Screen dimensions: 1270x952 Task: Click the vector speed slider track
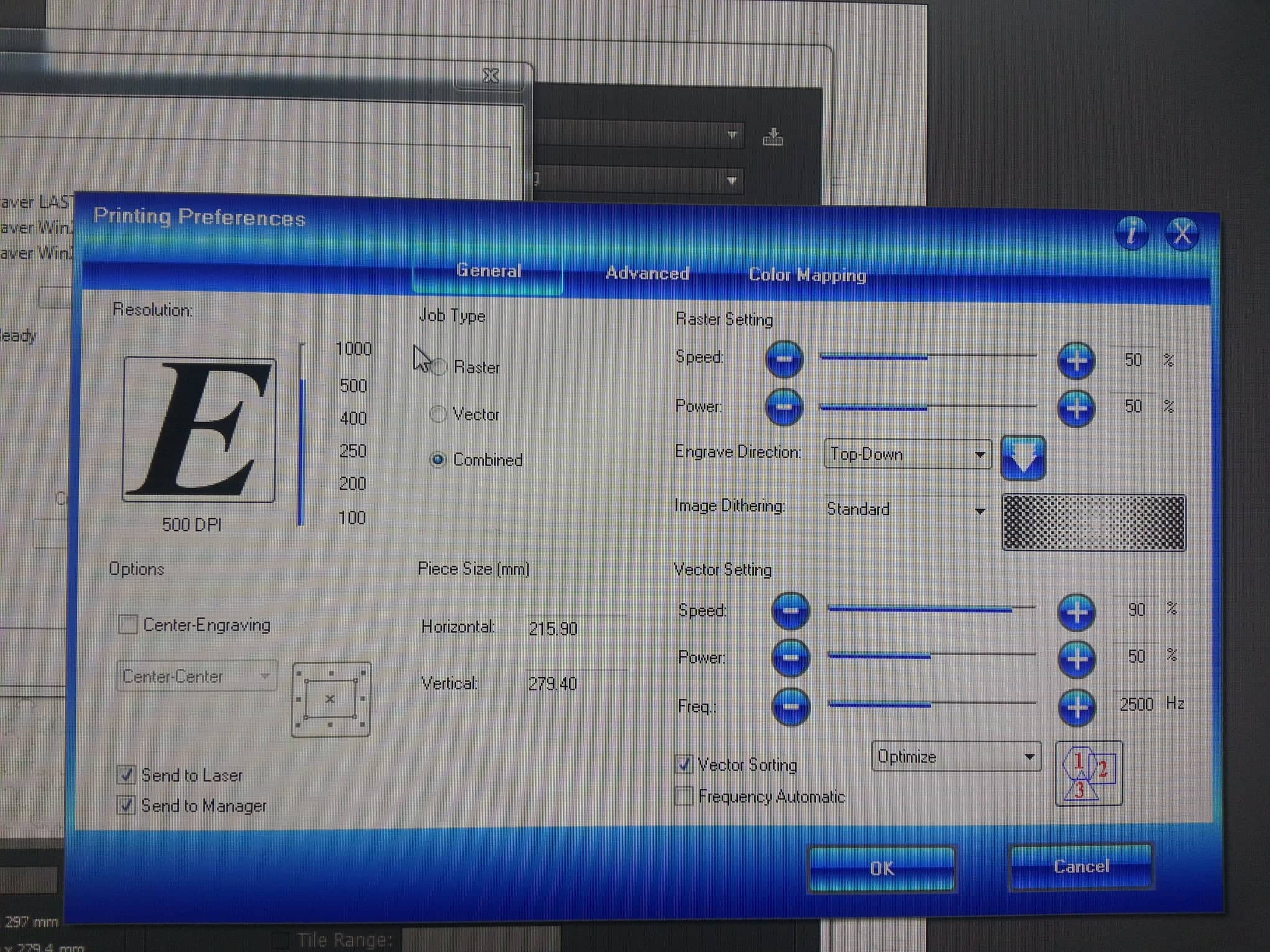pos(932,609)
